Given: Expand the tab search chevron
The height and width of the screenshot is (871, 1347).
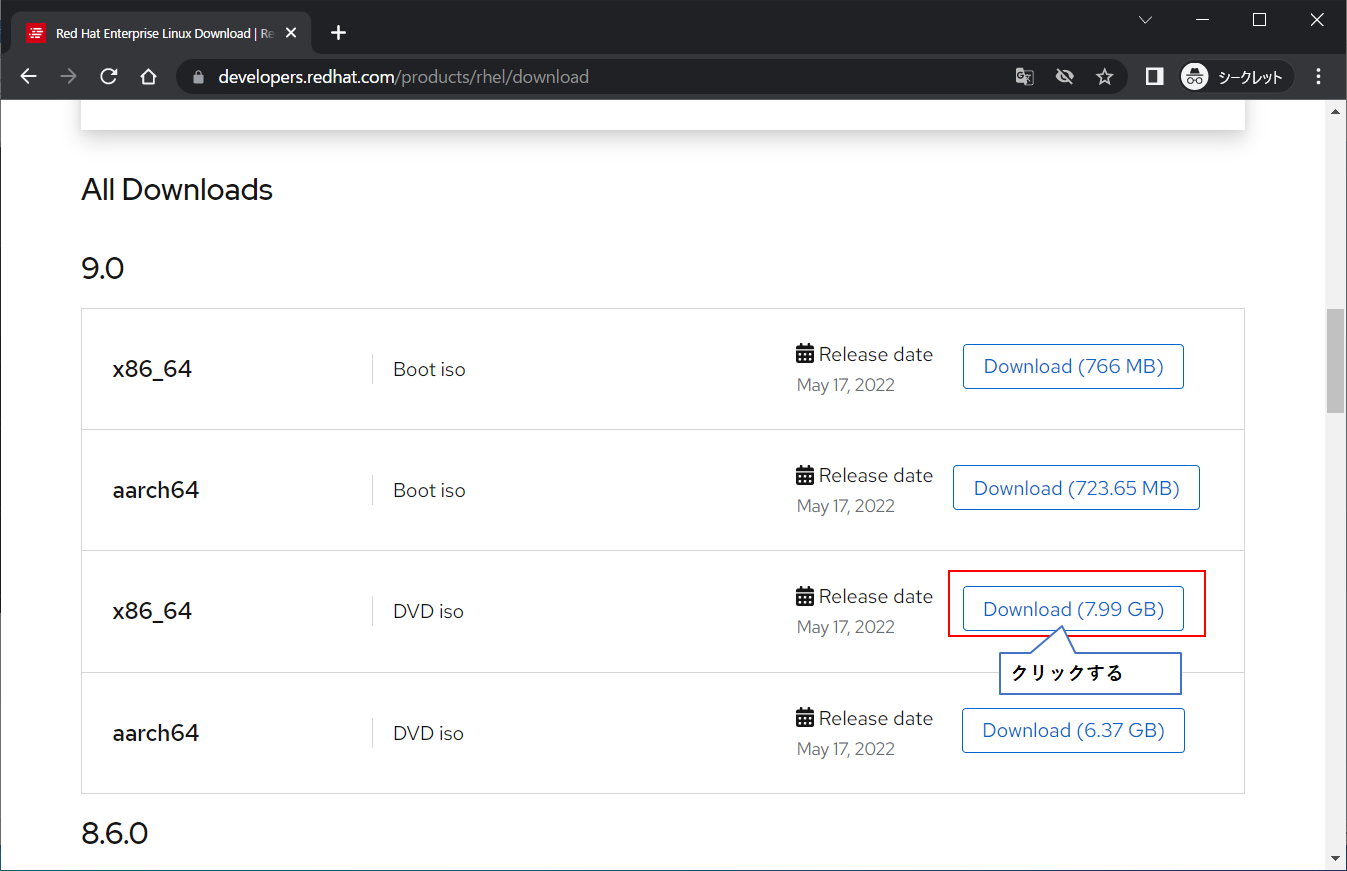Looking at the screenshot, I should (x=1146, y=20).
